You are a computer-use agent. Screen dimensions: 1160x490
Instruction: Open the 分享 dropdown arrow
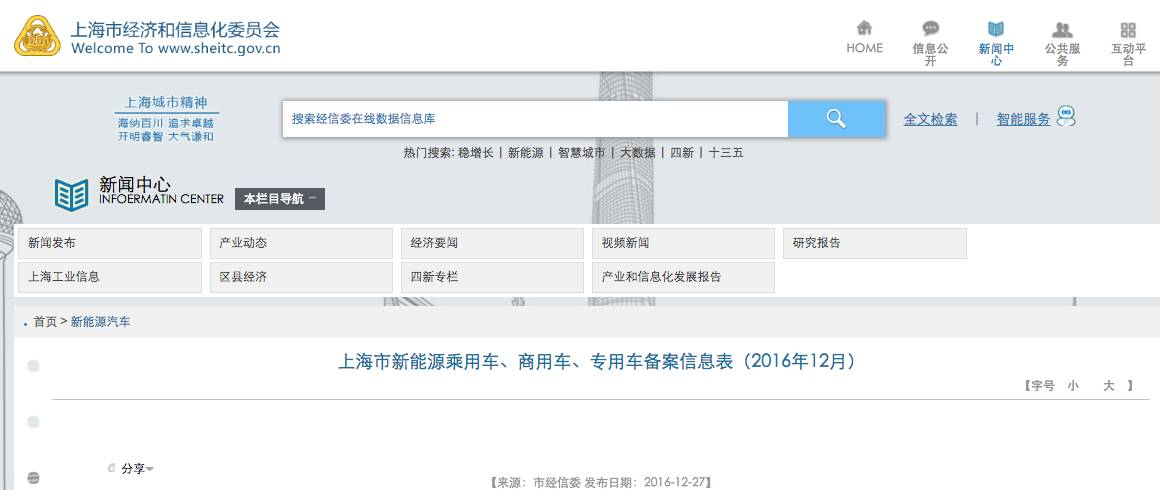[150, 469]
